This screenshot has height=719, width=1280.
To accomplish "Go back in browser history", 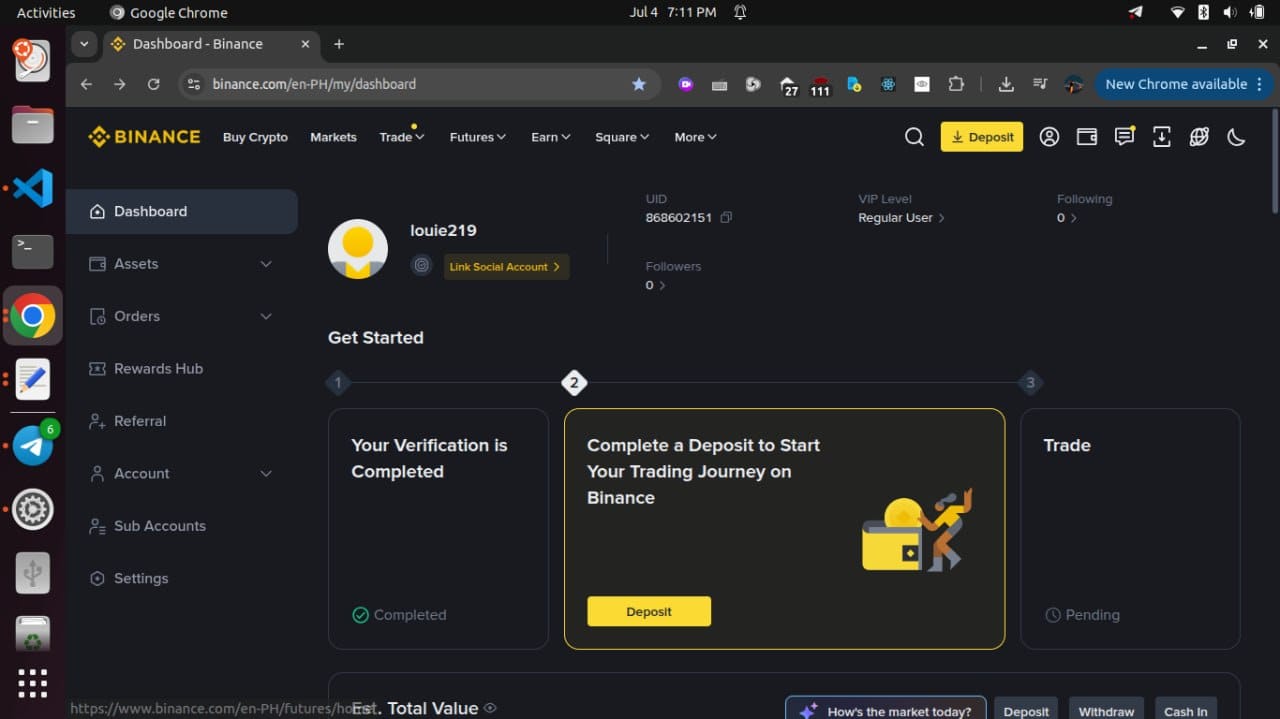I will click(x=86, y=84).
